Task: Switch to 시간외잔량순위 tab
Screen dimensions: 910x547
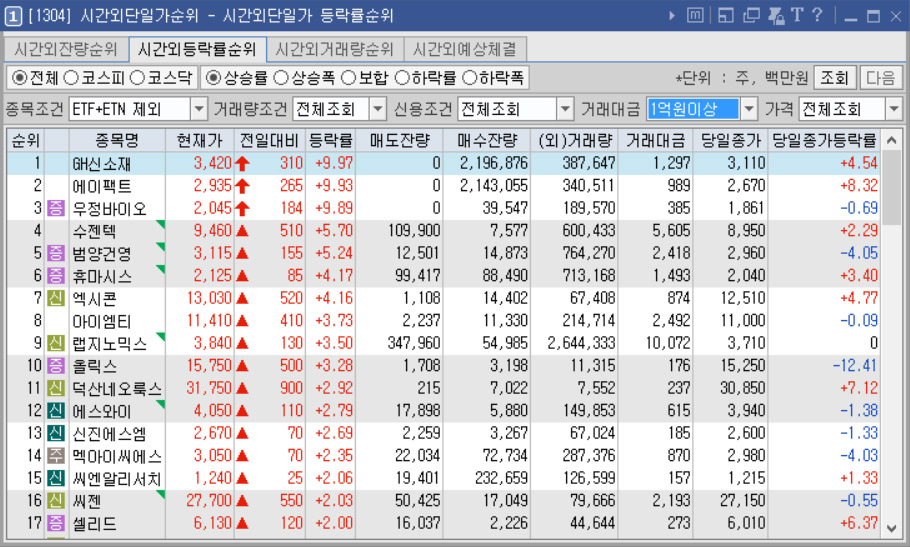Action: click(66, 49)
